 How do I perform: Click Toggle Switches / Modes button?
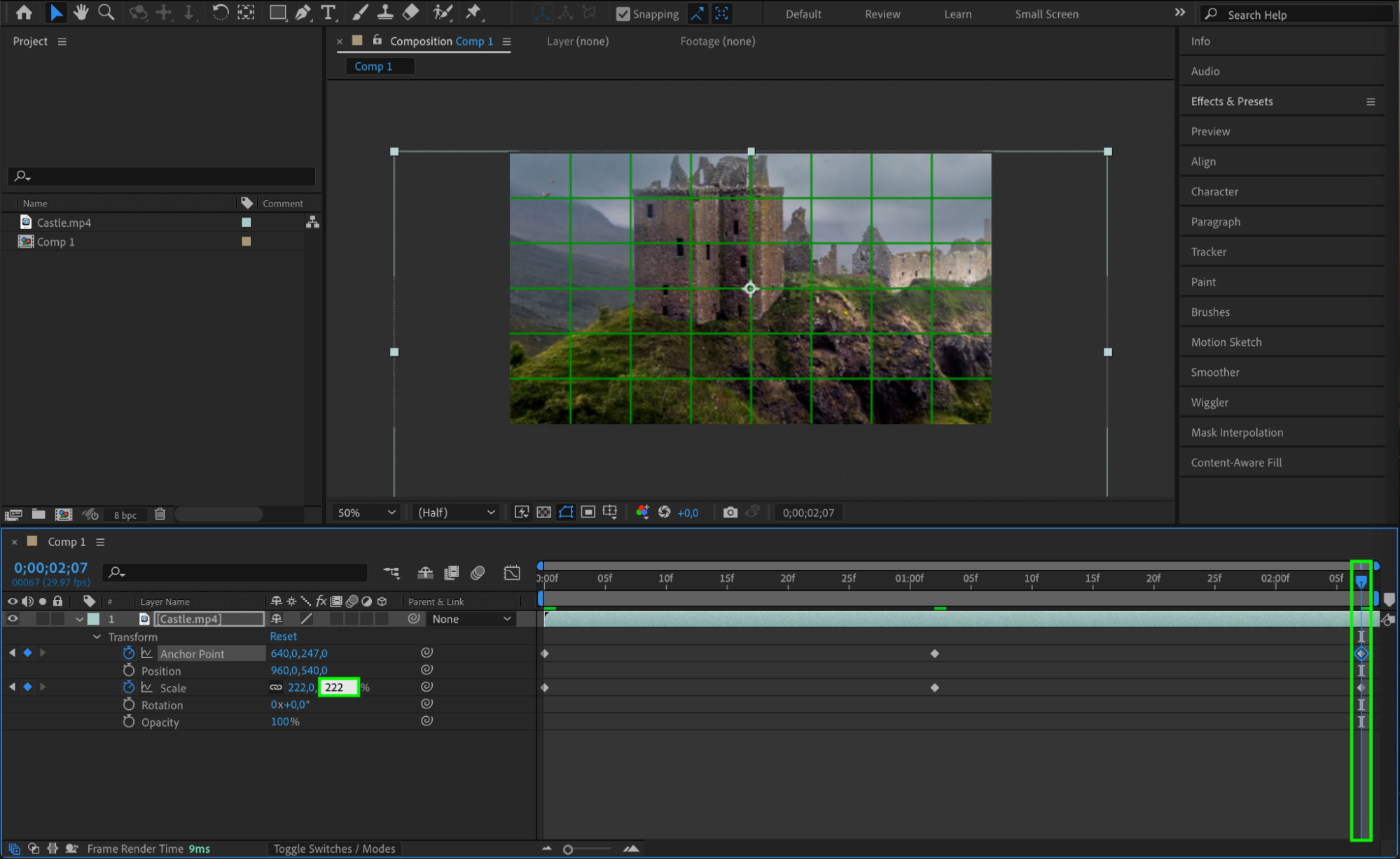[x=334, y=848]
